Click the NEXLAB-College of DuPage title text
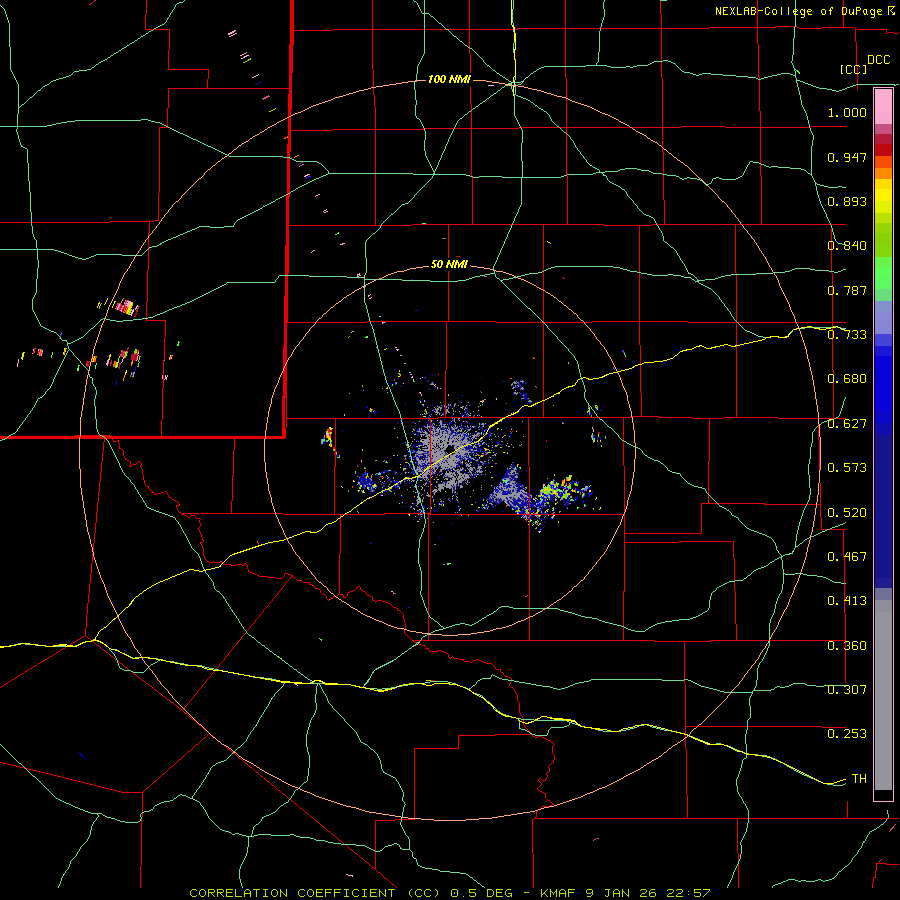 [800, 11]
